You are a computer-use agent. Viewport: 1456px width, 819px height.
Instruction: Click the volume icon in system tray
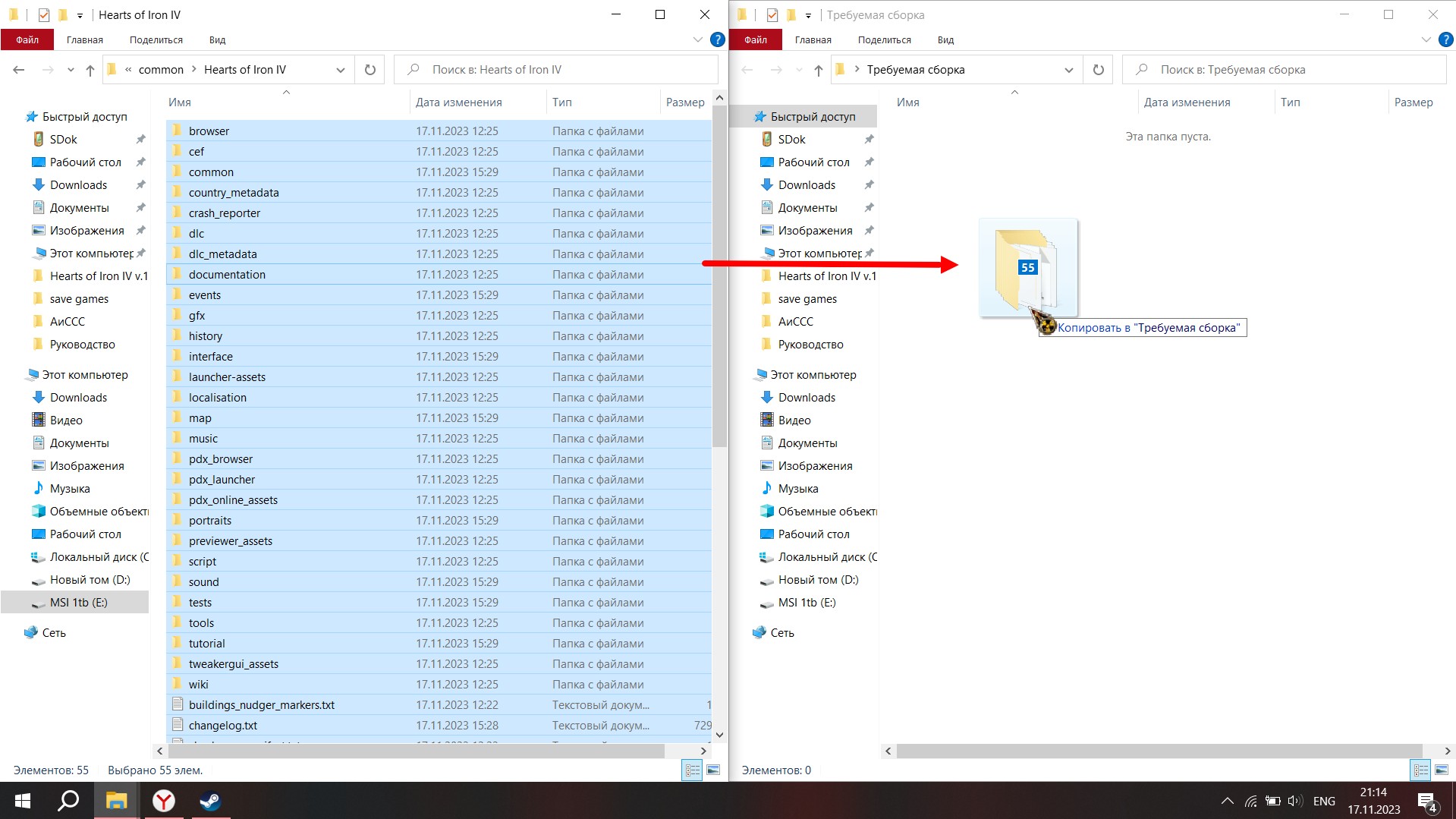tap(1295, 801)
